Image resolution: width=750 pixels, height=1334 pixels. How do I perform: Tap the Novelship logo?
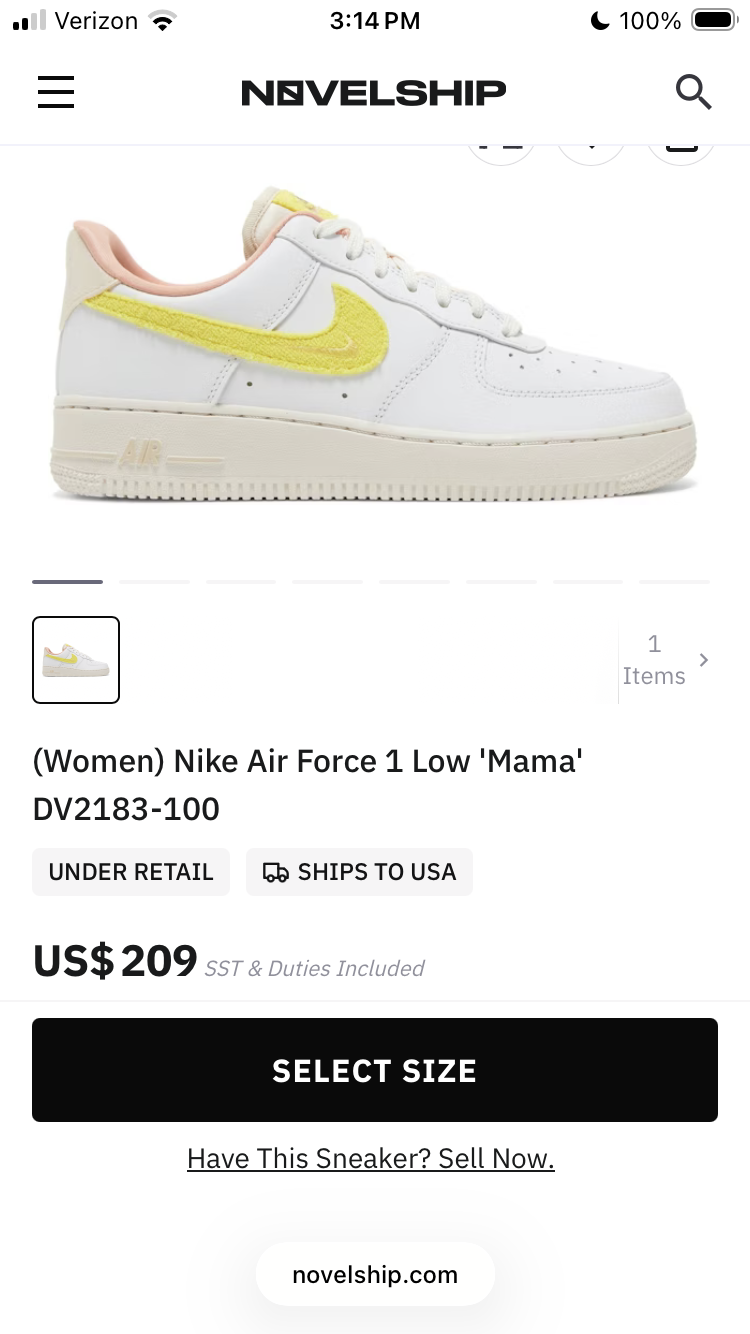click(x=374, y=93)
